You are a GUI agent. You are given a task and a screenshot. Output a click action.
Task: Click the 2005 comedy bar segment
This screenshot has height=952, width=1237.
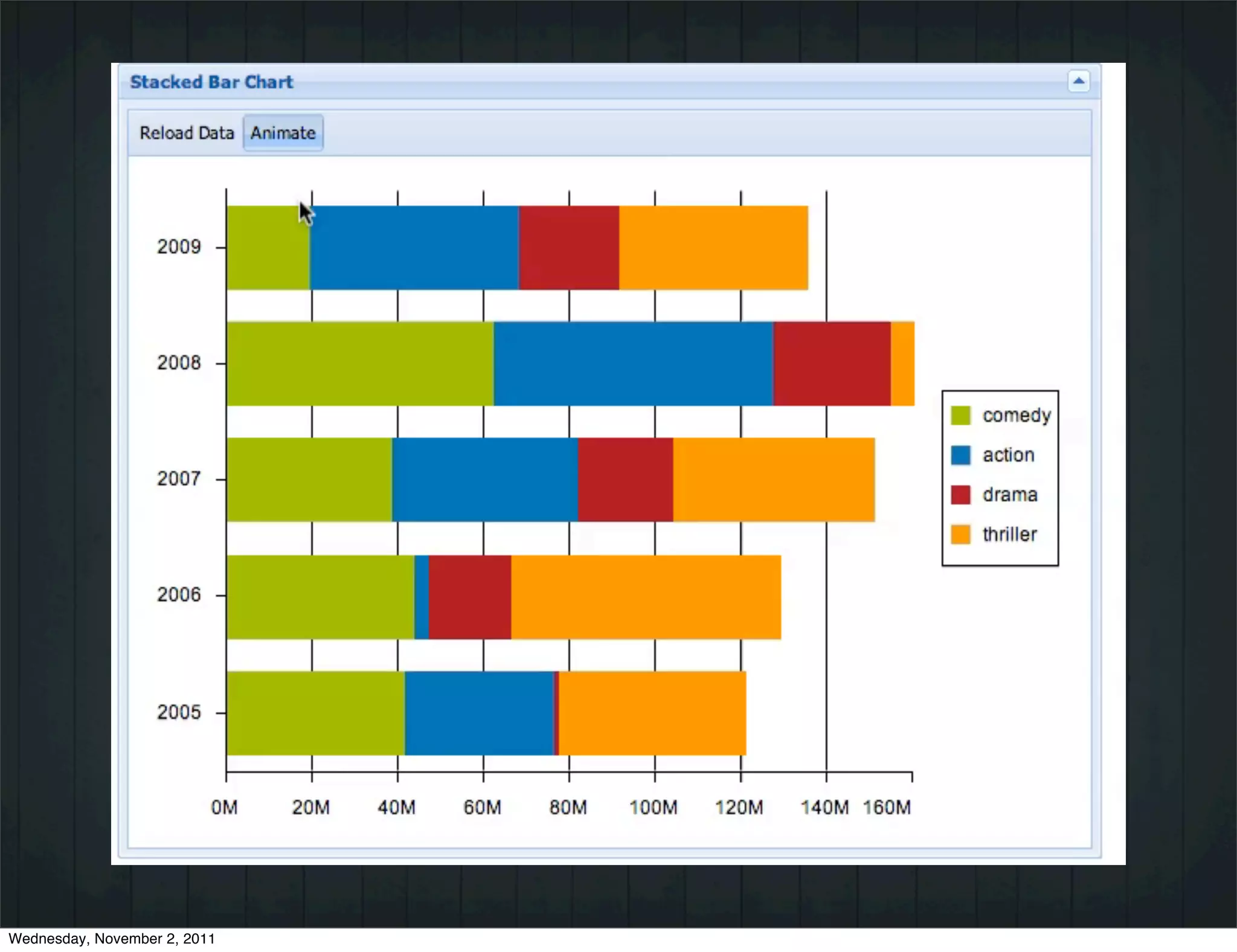[x=315, y=713]
